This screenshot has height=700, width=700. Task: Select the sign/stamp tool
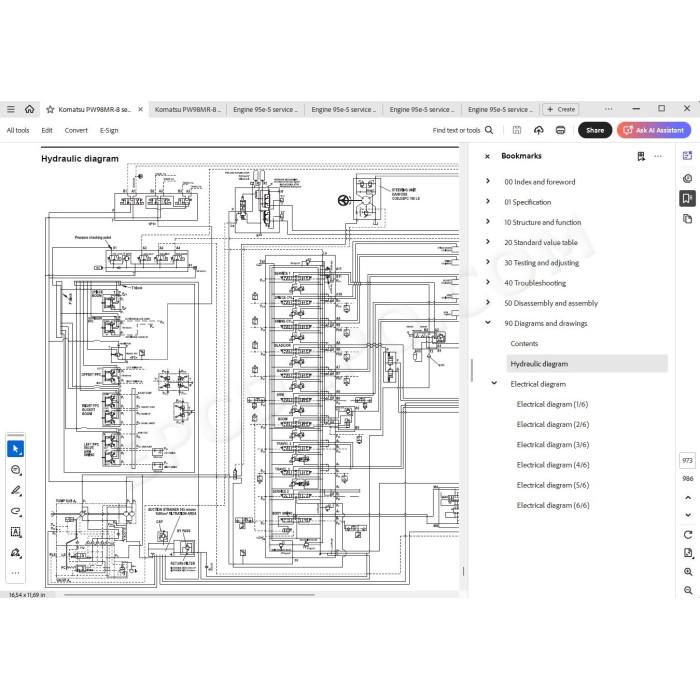click(x=16, y=553)
